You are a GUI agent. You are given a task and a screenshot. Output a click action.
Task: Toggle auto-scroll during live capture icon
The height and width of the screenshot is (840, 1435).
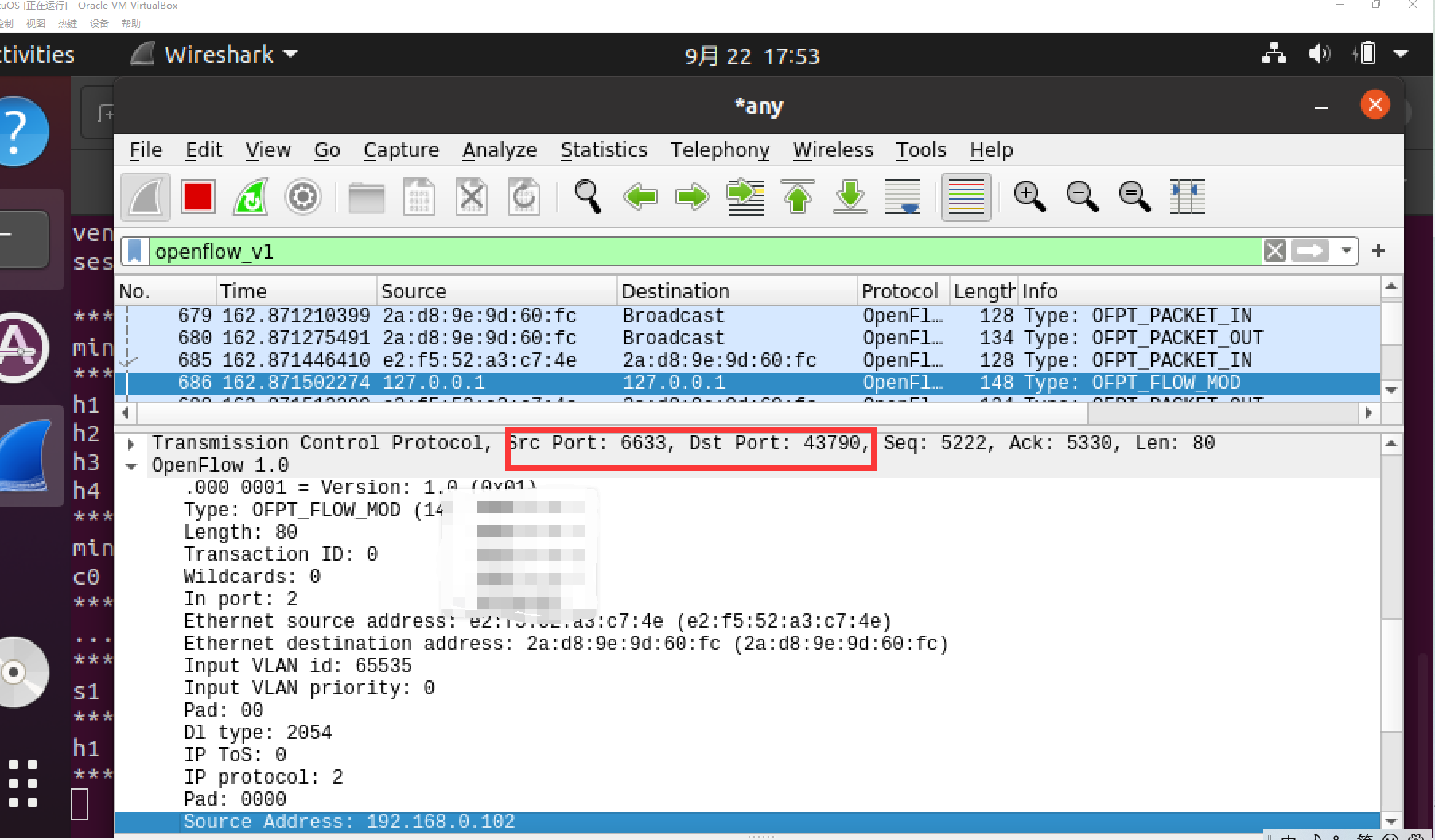[903, 196]
